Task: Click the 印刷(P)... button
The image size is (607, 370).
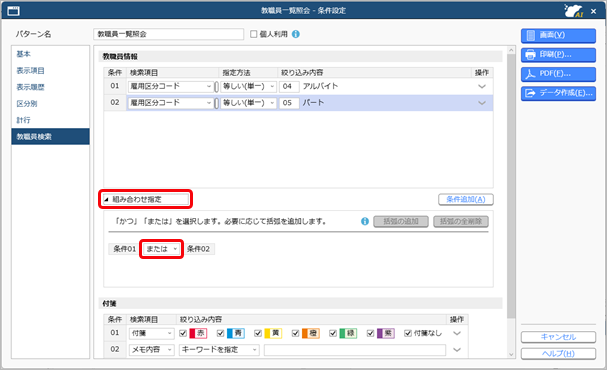Action: tap(558, 55)
